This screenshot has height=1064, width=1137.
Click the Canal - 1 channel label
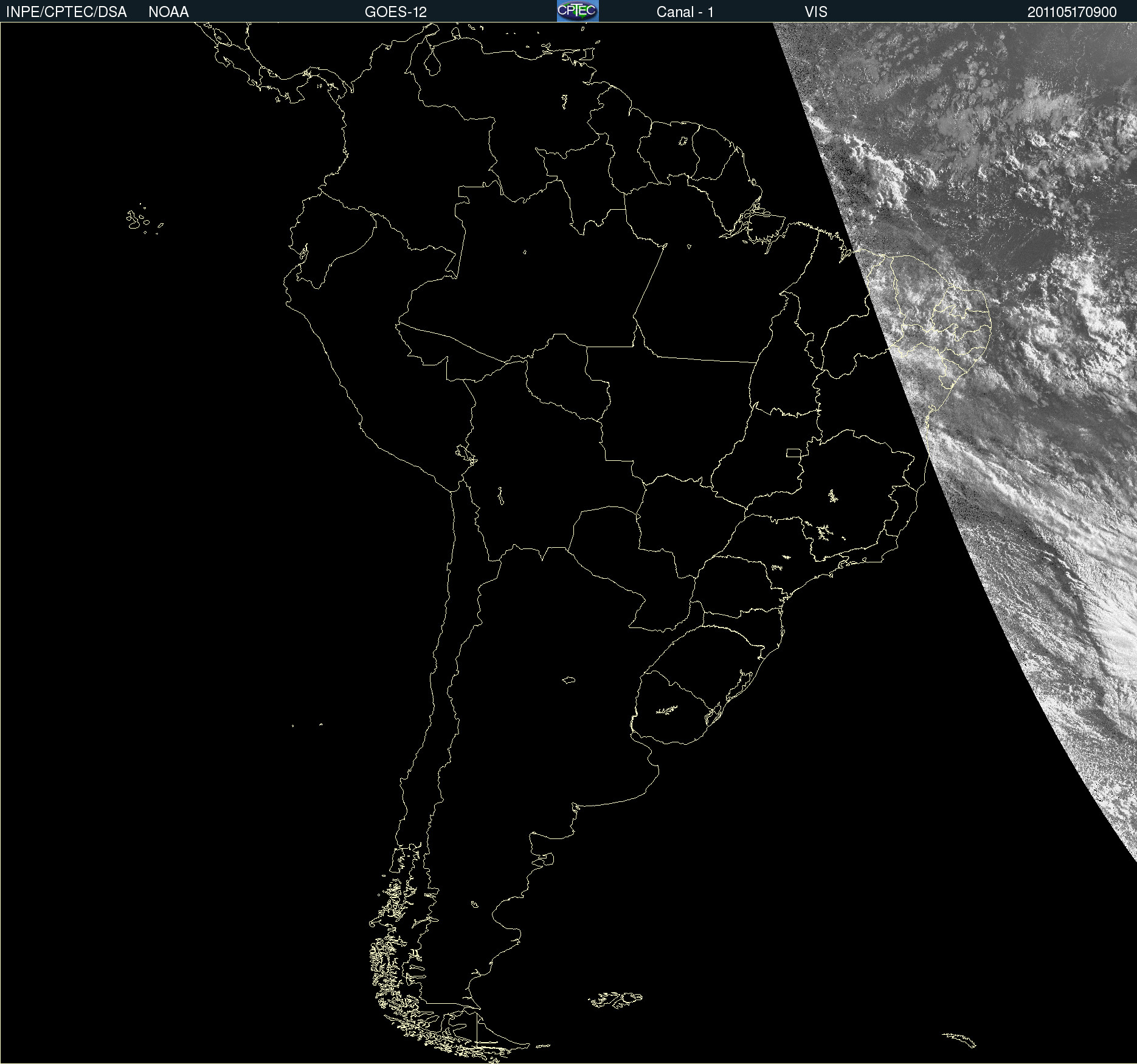coord(685,12)
